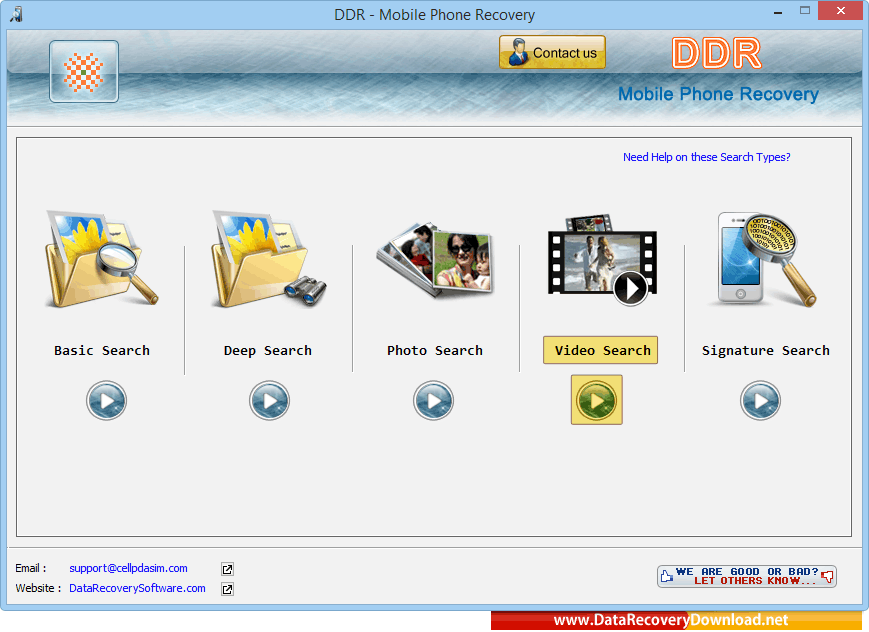This screenshot has height=632, width=869.
Task: Select the Photo Search label
Action: pos(435,350)
